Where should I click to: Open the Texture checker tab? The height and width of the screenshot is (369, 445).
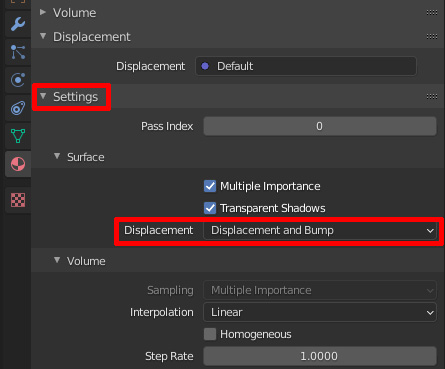coord(18,200)
